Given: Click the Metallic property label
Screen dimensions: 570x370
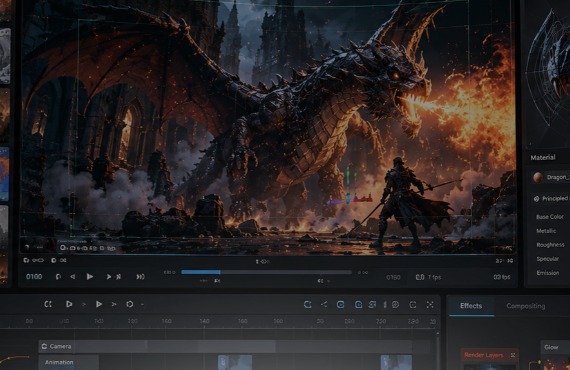Looking at the screenshot, I should 546,231.
